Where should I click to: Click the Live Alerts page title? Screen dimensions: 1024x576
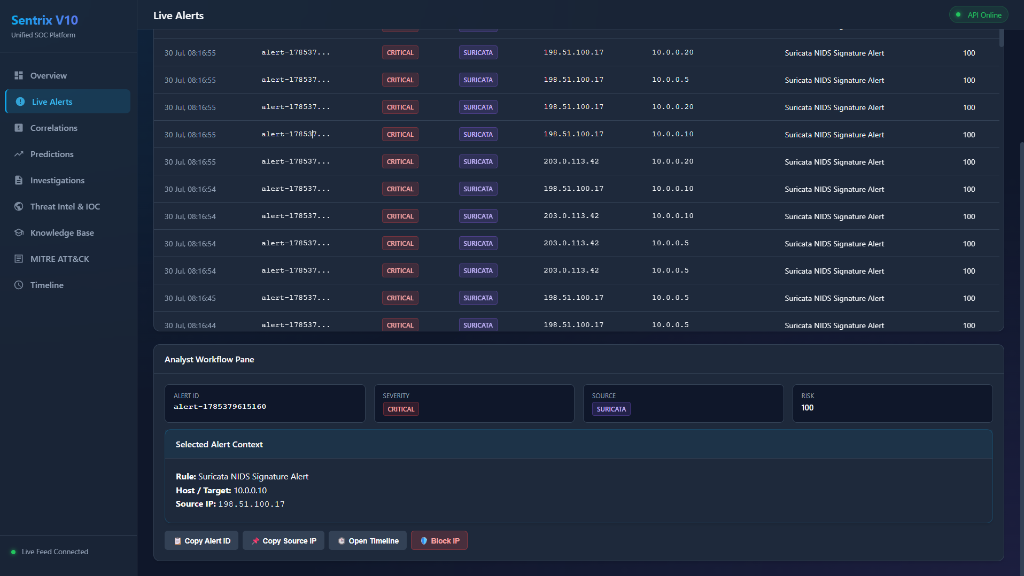click(178, 16)
